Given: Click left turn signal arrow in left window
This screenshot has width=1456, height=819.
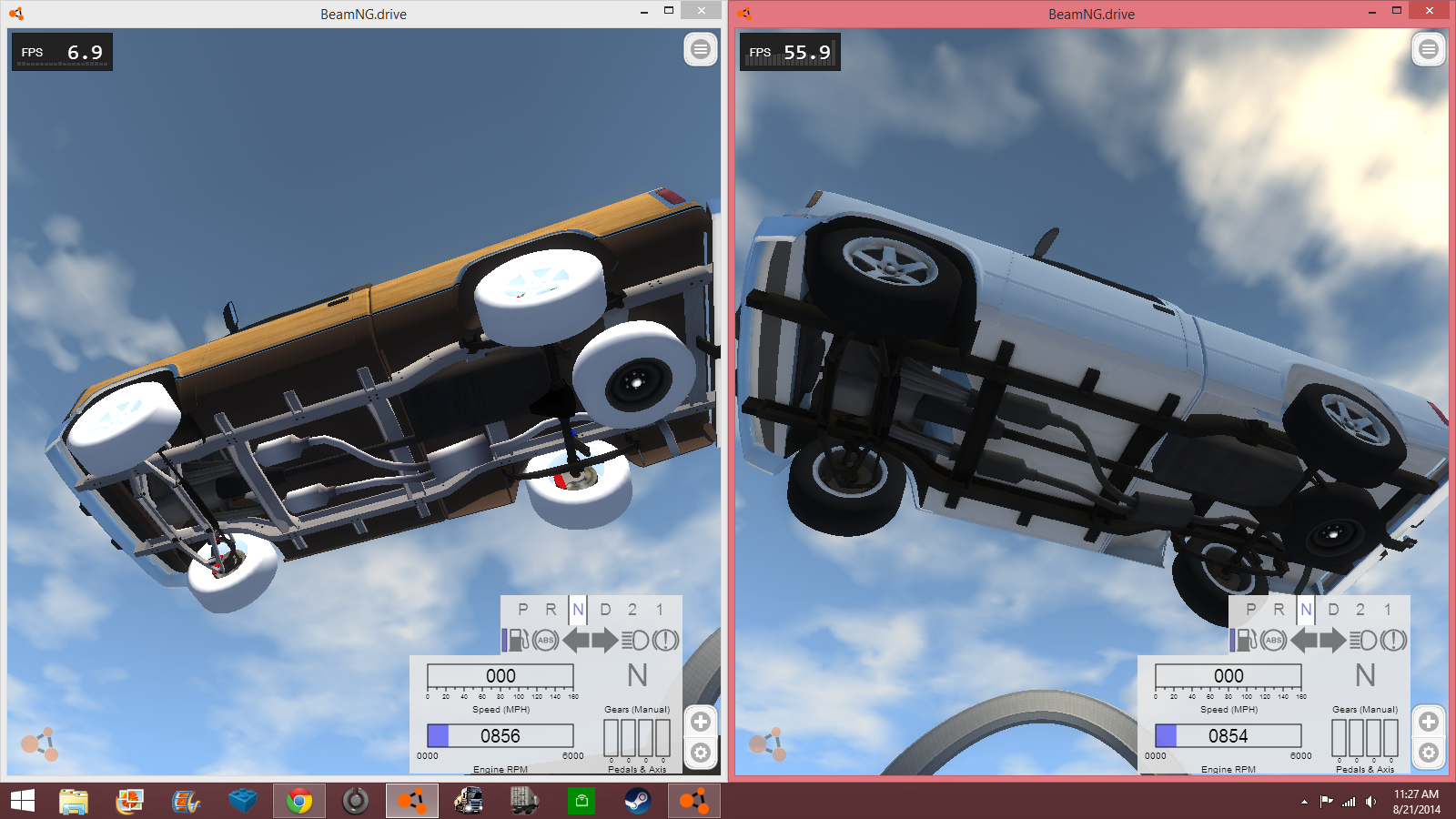Looking at the screenshot, I should click(x=576, y=640).
